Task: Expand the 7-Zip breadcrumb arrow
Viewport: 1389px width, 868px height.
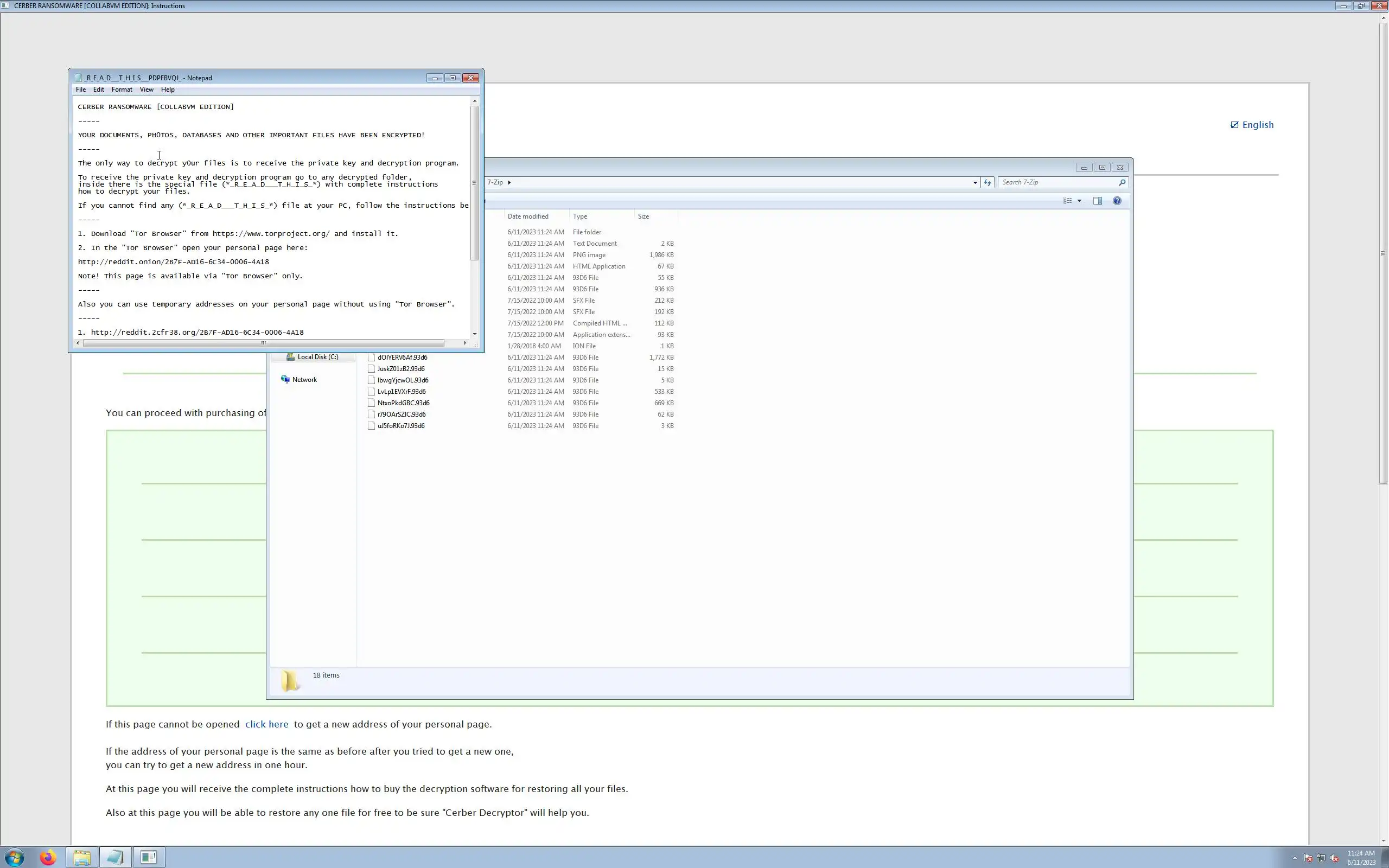Action: tap(509, 183)
